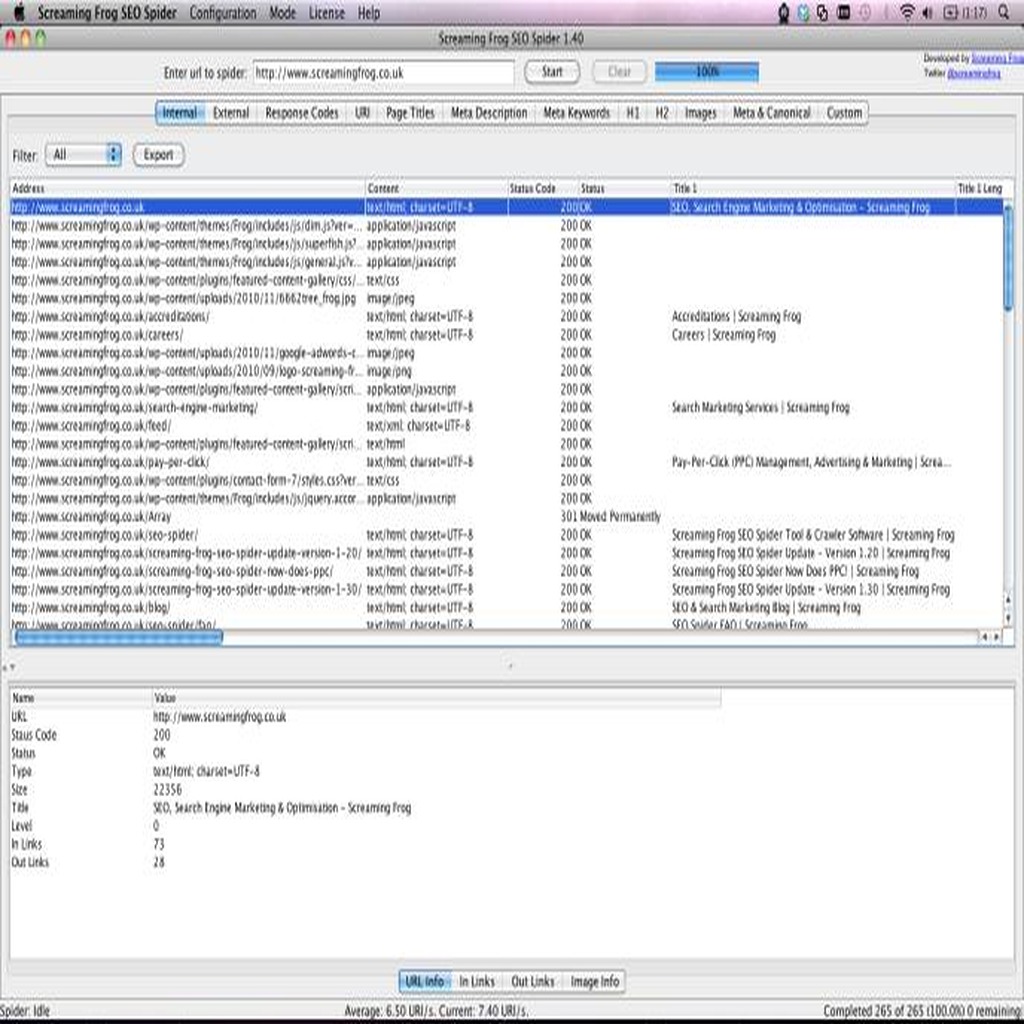Select the /careers/ URL row
The width and height of the screenshot is (1024, 1024).
[x=507, y=335]
